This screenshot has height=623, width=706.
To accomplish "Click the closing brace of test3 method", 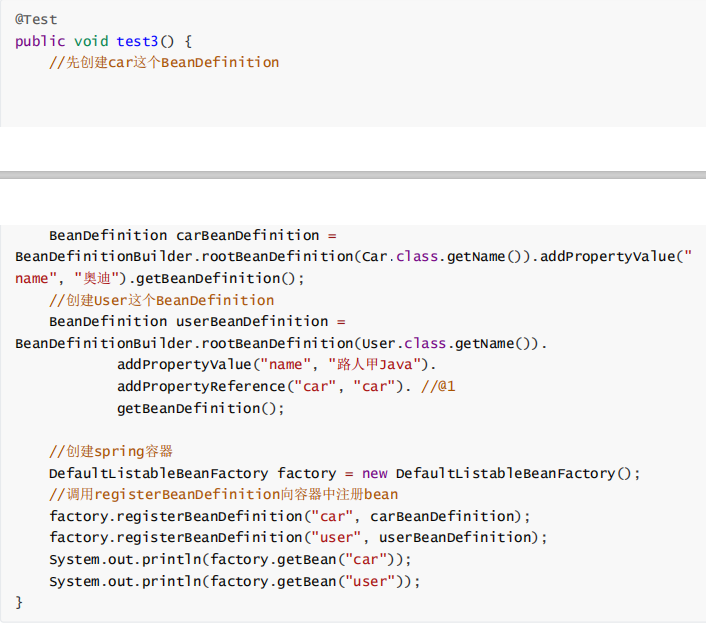I will click(x=19, y=602).
